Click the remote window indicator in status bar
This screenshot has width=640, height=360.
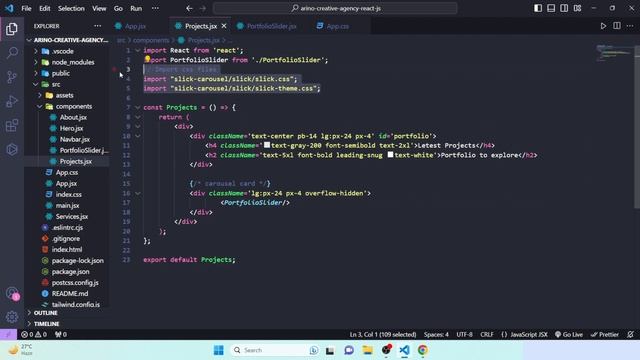point(8,334)
